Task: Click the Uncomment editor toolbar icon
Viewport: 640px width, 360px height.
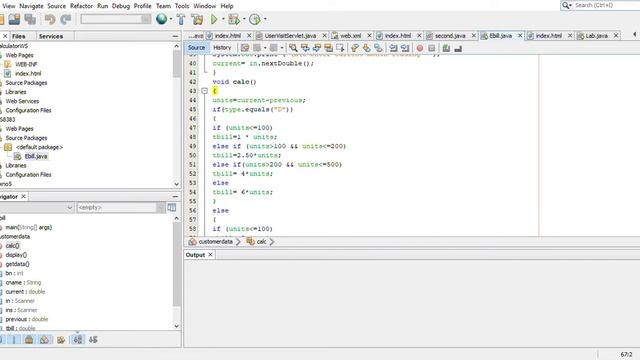Action: coord(458,48)
